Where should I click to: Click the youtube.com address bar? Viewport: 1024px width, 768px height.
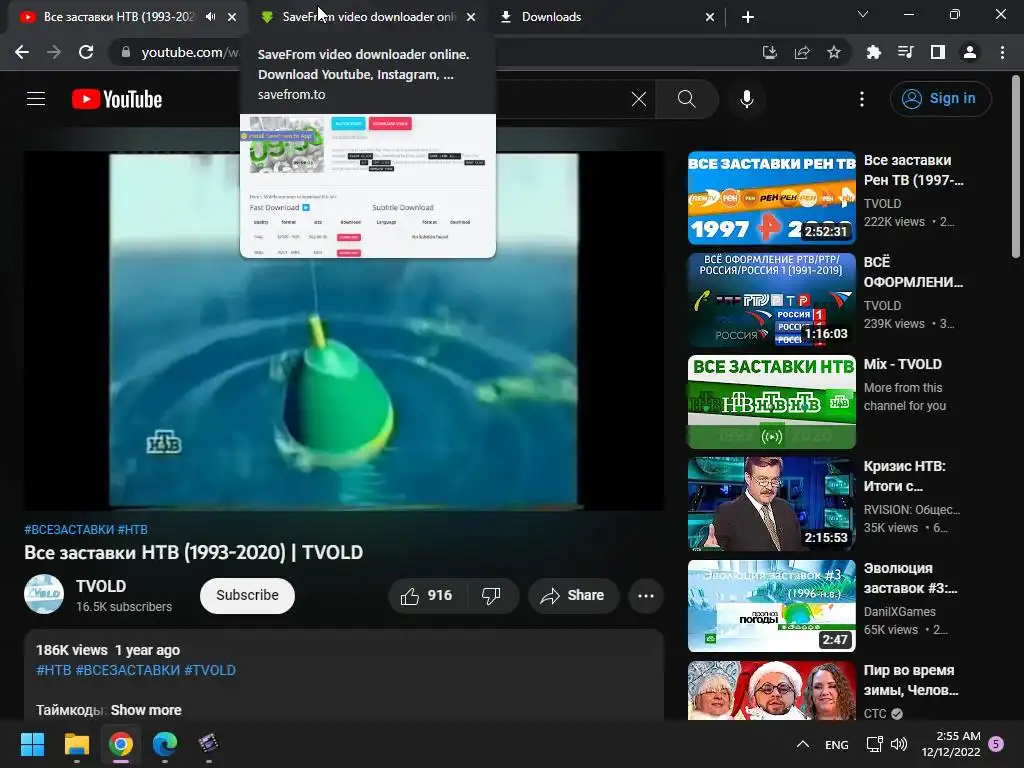(x=190, y=52)
